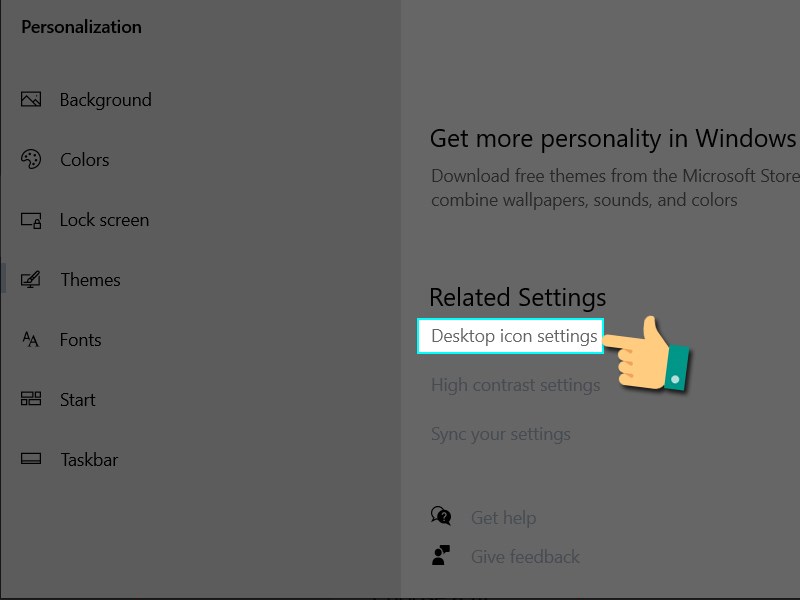The width and height of the screenshot is (800, 600).
Task: Open High contrast settings link
Action: tap(515, 385)
